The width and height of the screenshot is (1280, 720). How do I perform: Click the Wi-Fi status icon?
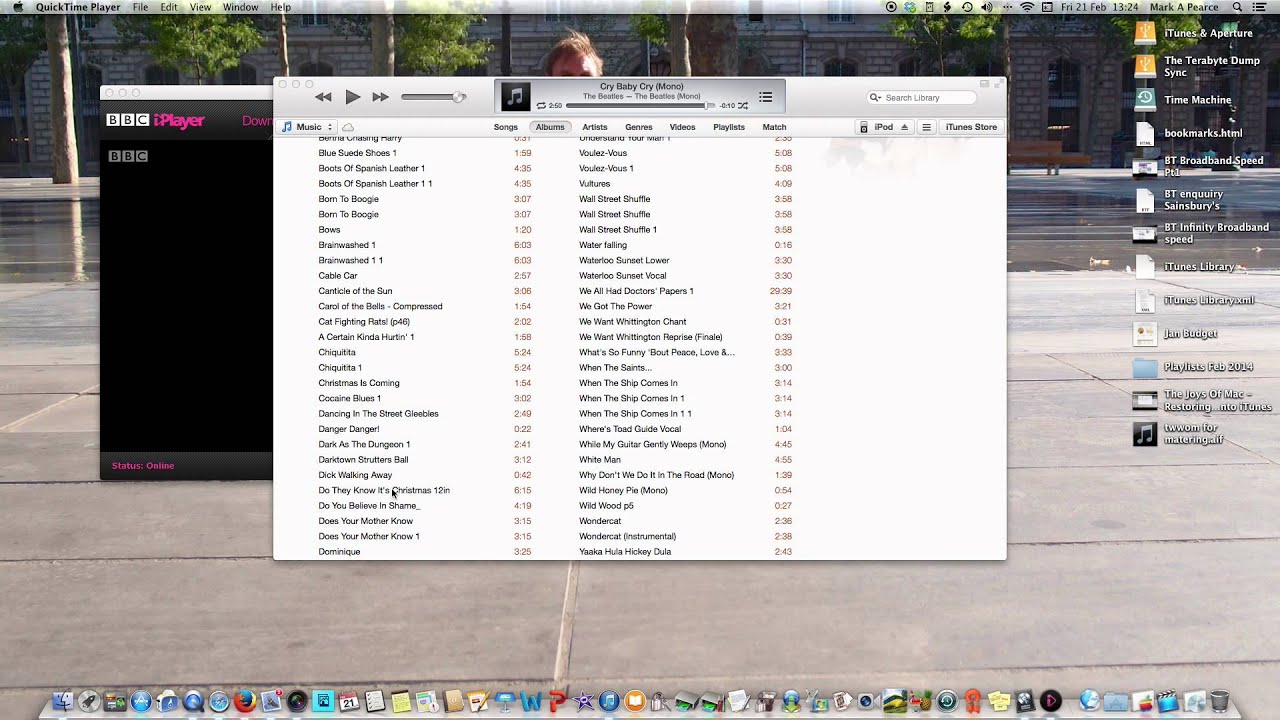click(1027, 7)
